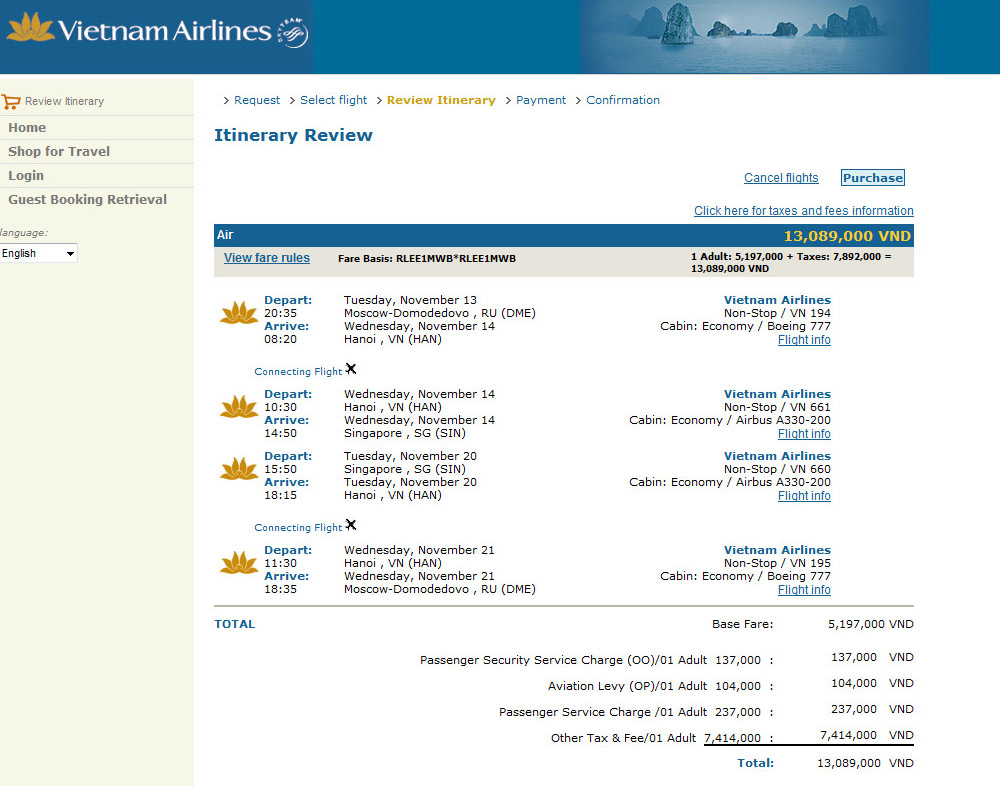1000x786 pixels.
Task: Click Moscow-Domodedovo departure on November 13
Action: 439,313
